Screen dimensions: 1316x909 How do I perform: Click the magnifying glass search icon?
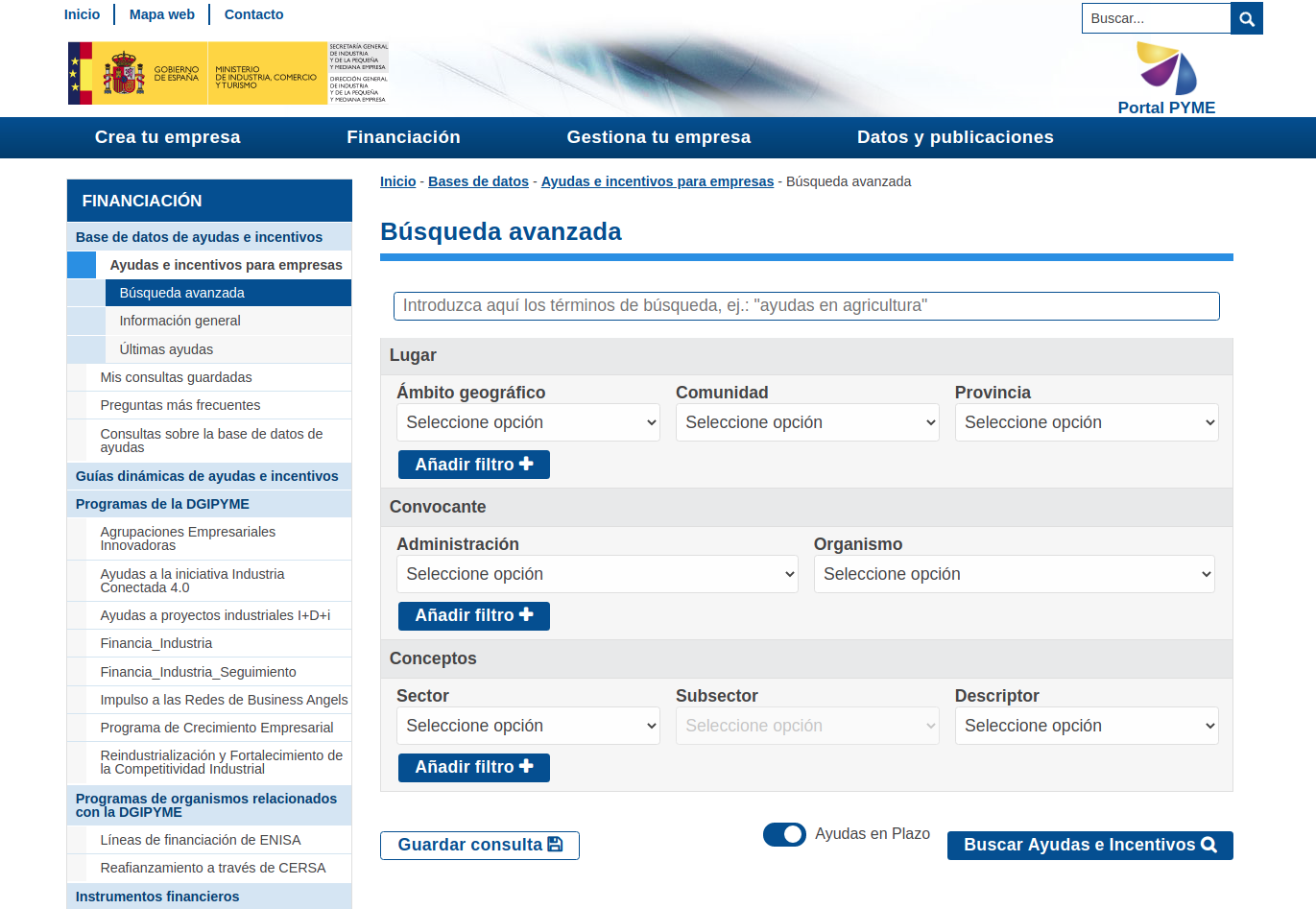1246,18
